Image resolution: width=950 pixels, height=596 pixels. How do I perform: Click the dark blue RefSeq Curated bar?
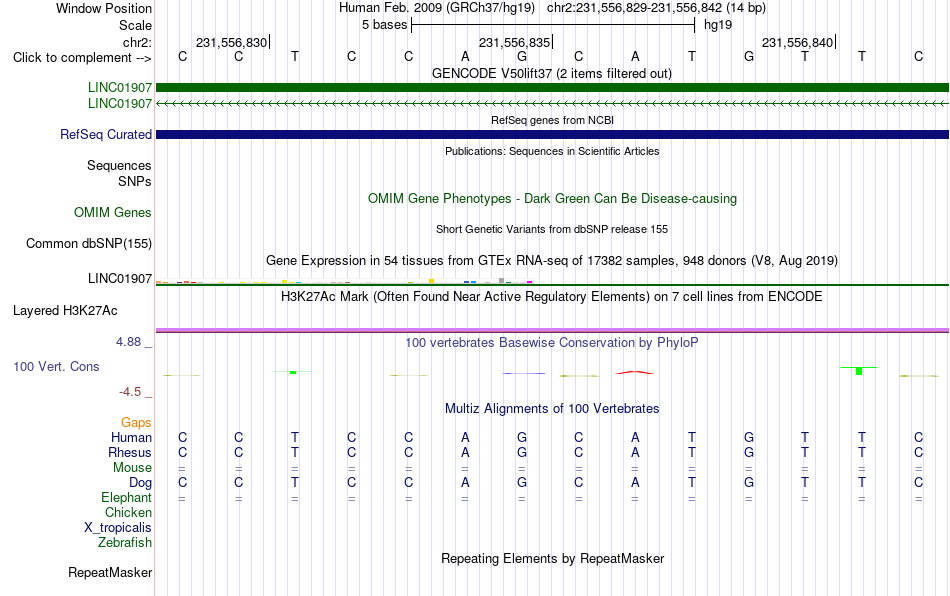(x=553, y=134)
